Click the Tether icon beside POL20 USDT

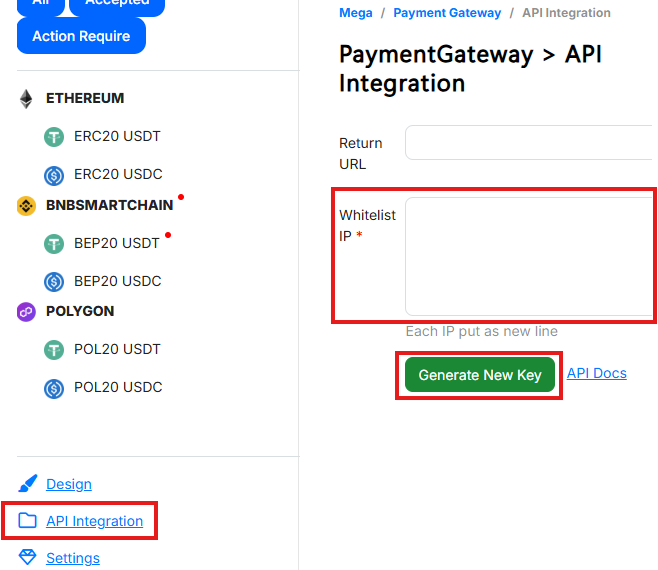pos(54,350)
